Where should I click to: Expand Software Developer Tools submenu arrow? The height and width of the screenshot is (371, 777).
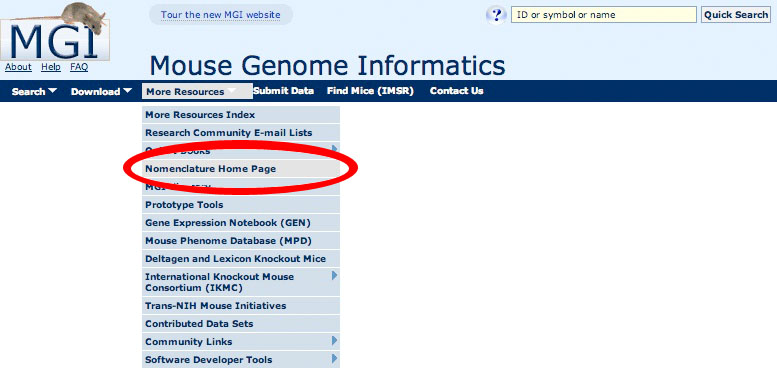(x=335, y=359)
